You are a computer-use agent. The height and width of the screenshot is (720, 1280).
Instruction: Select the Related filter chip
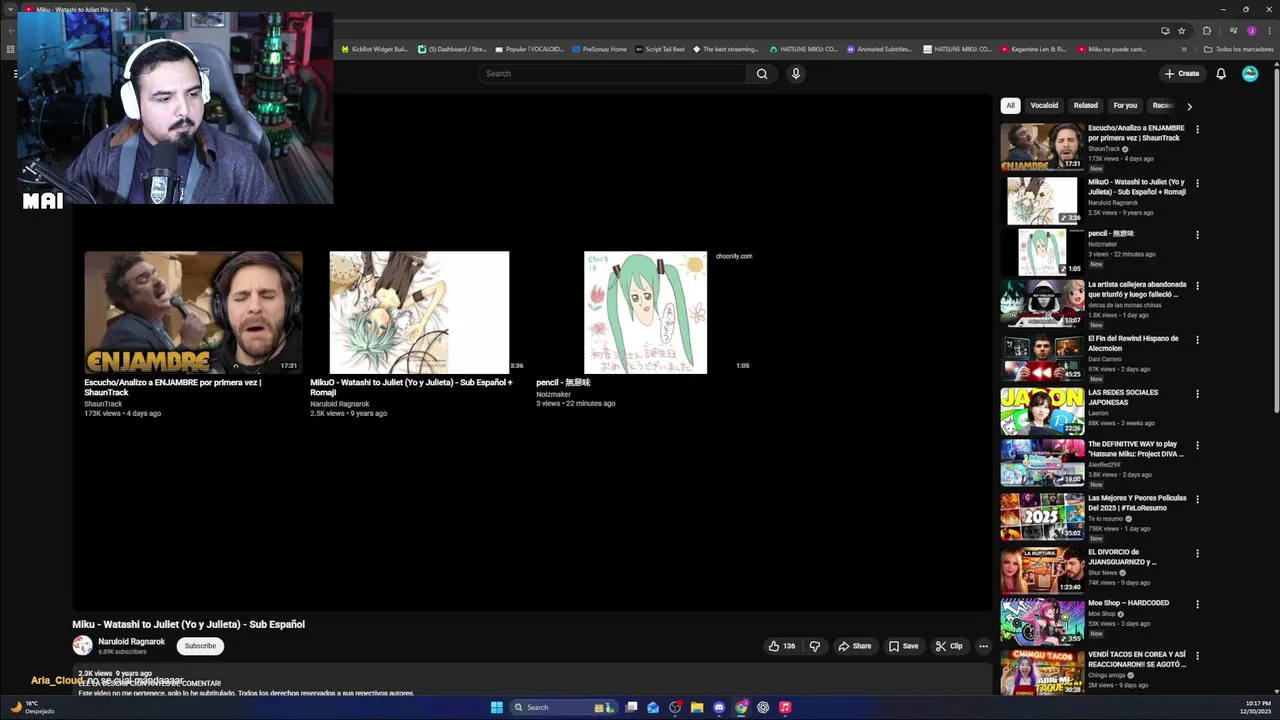[1086, 106]
